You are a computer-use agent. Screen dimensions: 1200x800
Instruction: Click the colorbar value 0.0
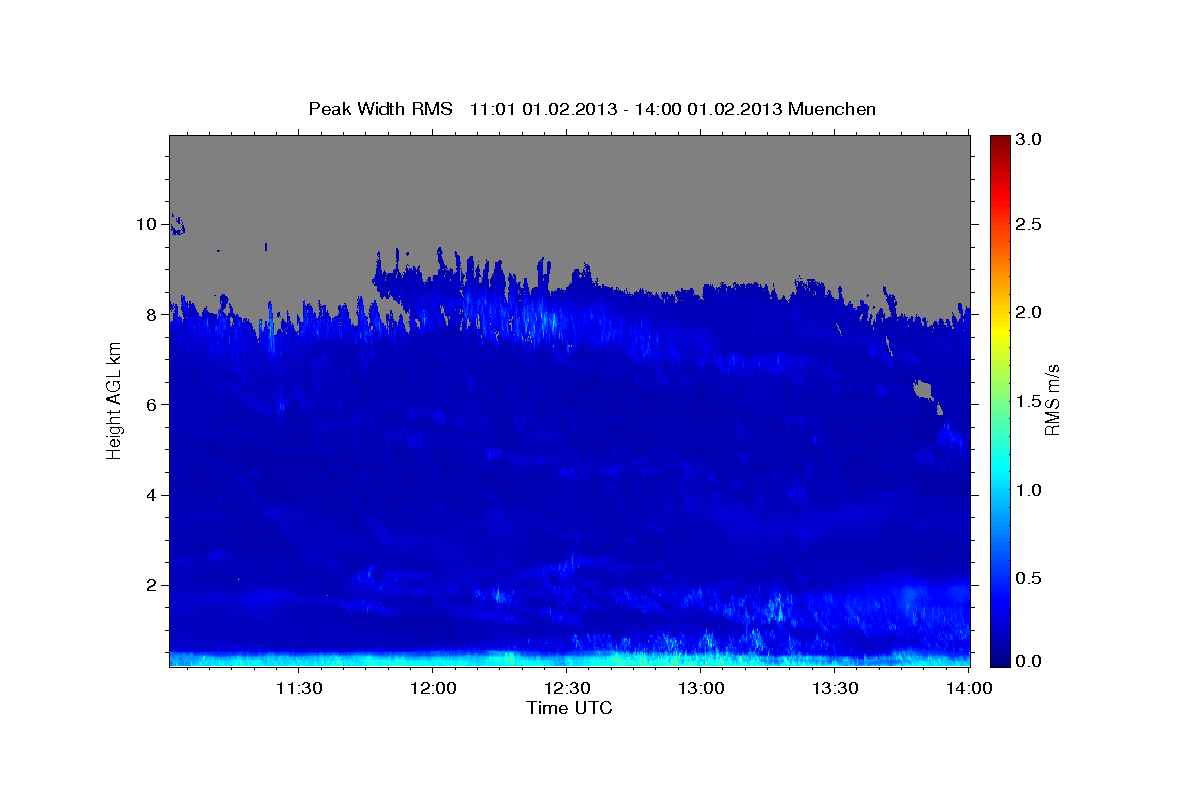[x=1029, y=662]
